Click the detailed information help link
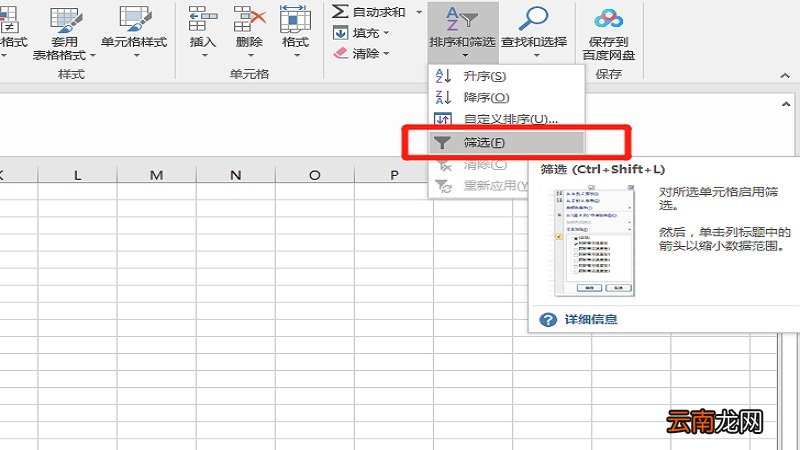Viewport: 800px width, 450px height. pos(591,319)
